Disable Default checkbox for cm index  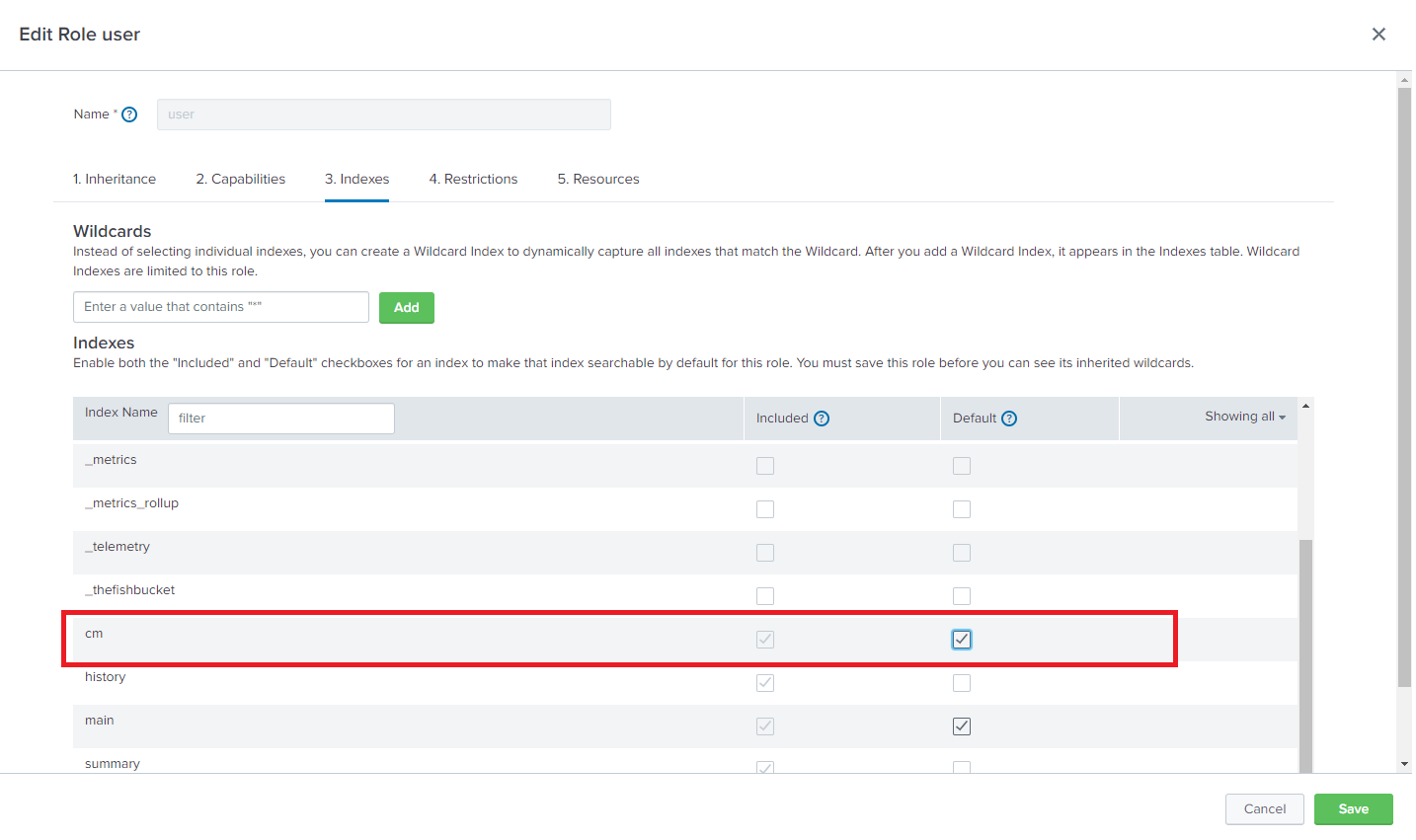click(961, 639)
